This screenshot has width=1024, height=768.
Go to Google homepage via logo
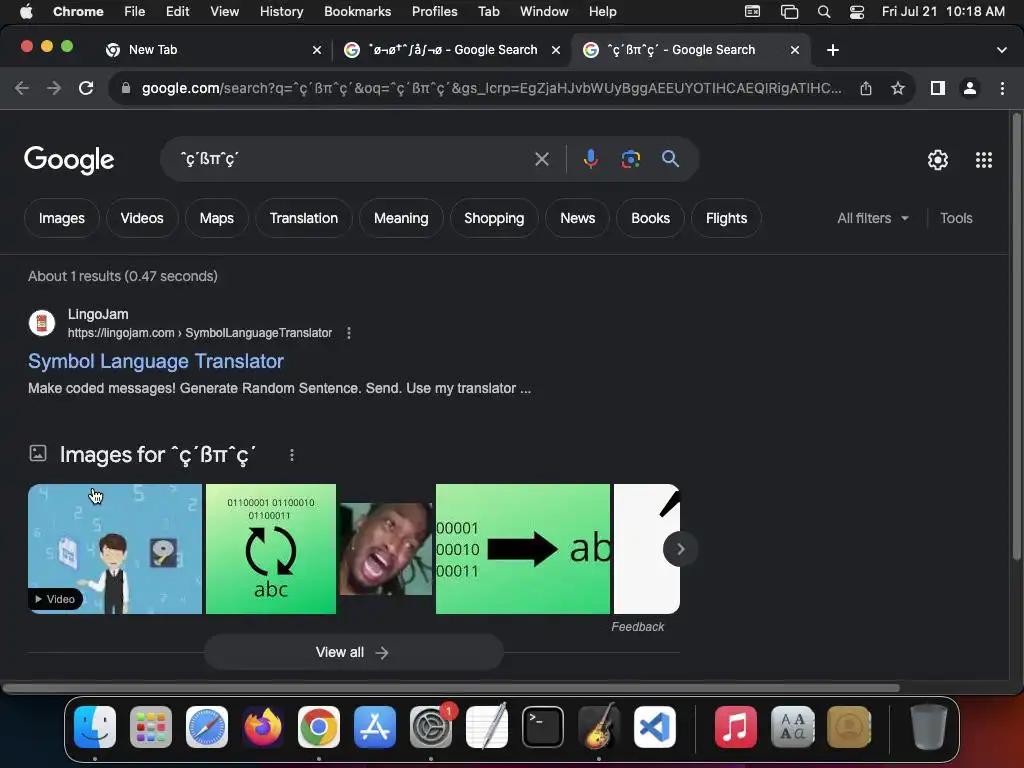coord(69,160)
